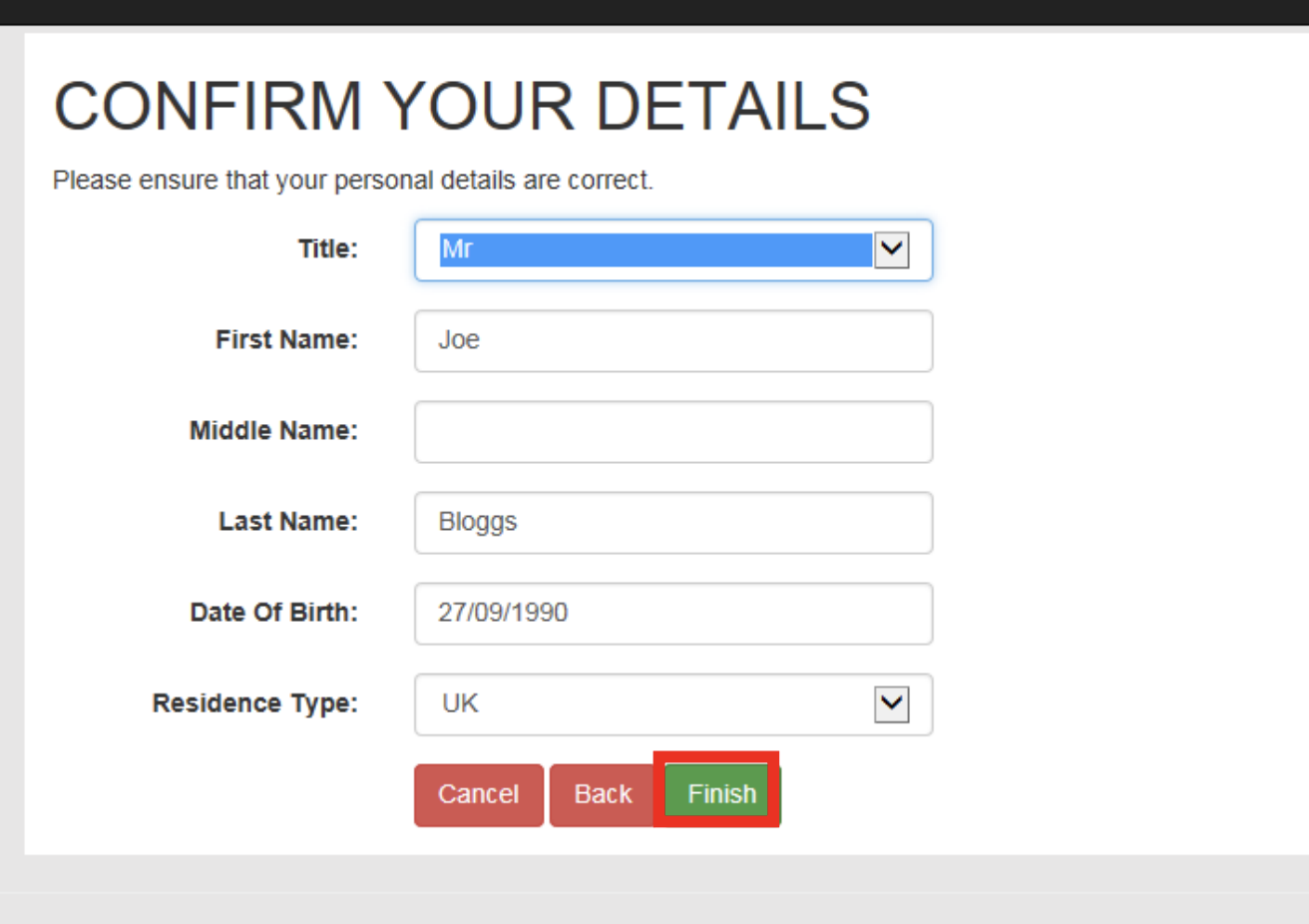Open the Title selection dropdown
The image size is (1309, 924).
point(673,250)
